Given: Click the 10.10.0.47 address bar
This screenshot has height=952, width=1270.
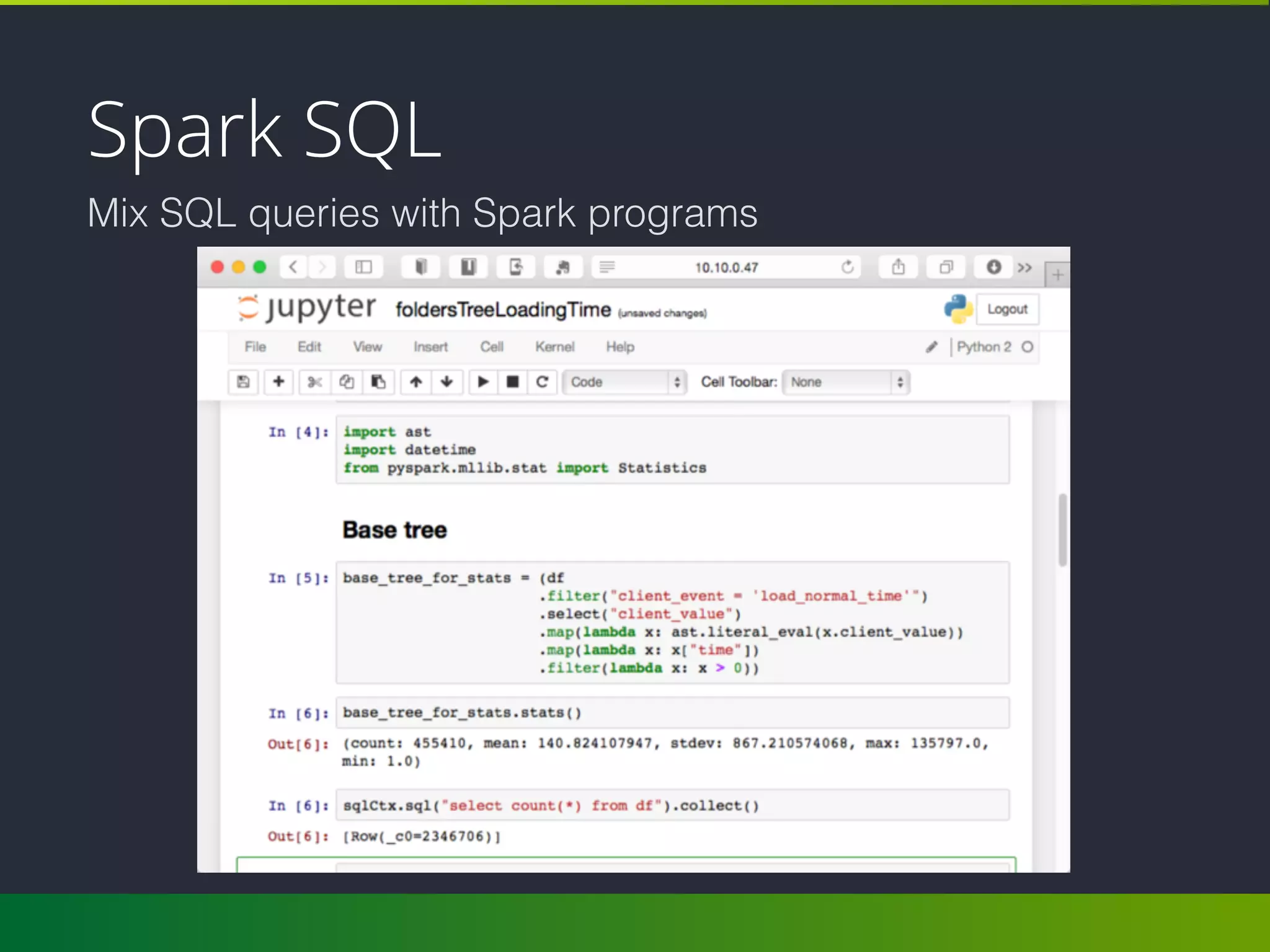Looking at the screenshot, I should click(x=727, y=267).
